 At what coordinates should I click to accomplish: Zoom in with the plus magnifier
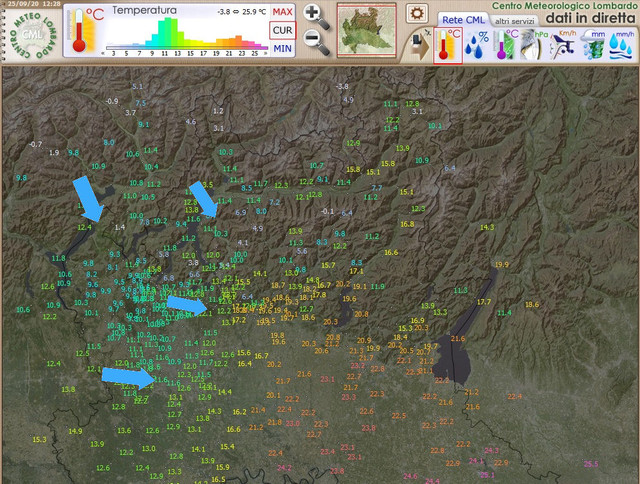coord(316,16)
